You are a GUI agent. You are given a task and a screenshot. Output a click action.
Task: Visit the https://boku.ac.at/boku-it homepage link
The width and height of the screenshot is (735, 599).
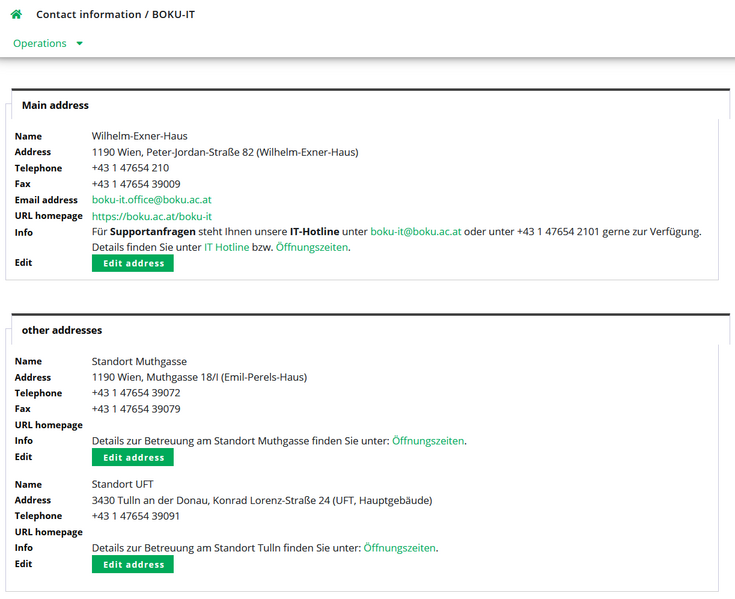click(x=151, y=216)
